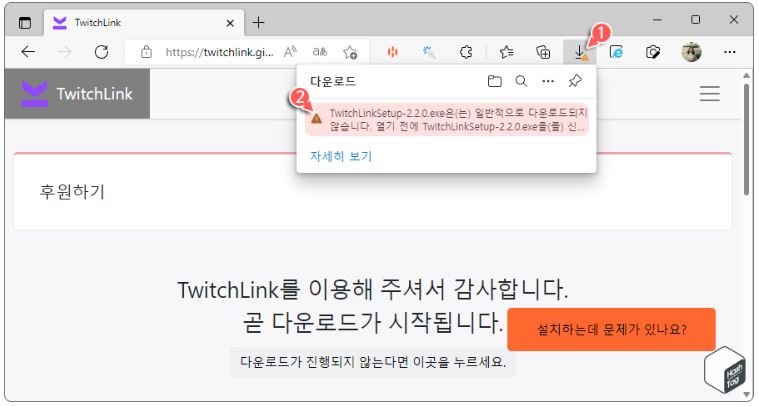
Task: Open the Collections icon
Action: tap(543, 52)
